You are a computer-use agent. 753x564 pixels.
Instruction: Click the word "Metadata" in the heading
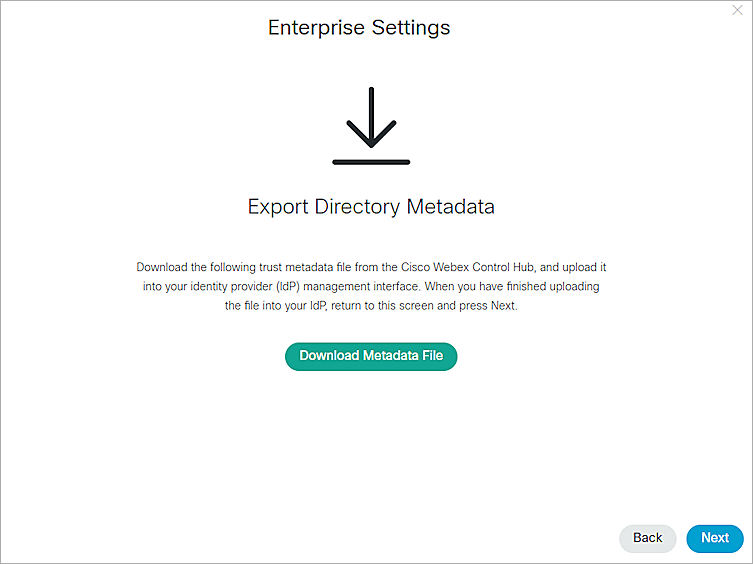point(450,207)
